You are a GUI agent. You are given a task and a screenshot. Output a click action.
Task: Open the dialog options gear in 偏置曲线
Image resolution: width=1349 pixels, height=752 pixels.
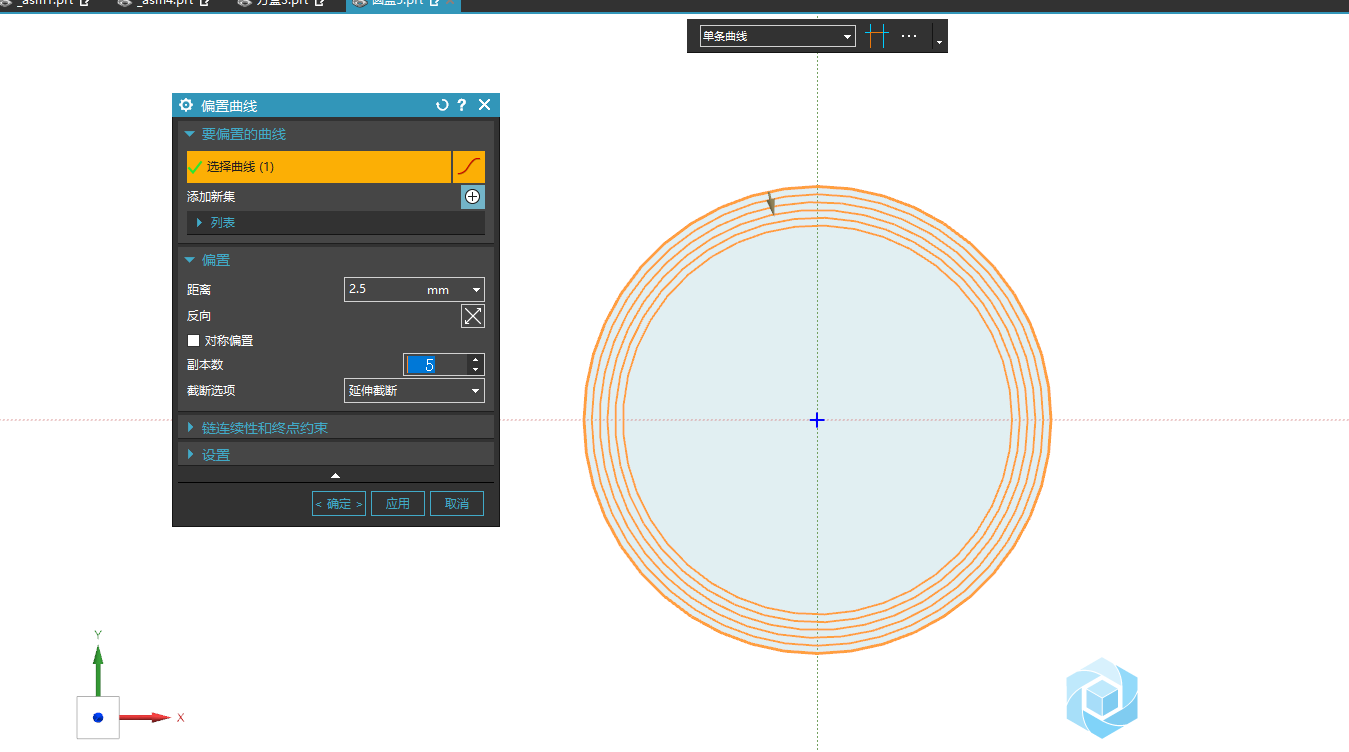click(x=185, y=105)
